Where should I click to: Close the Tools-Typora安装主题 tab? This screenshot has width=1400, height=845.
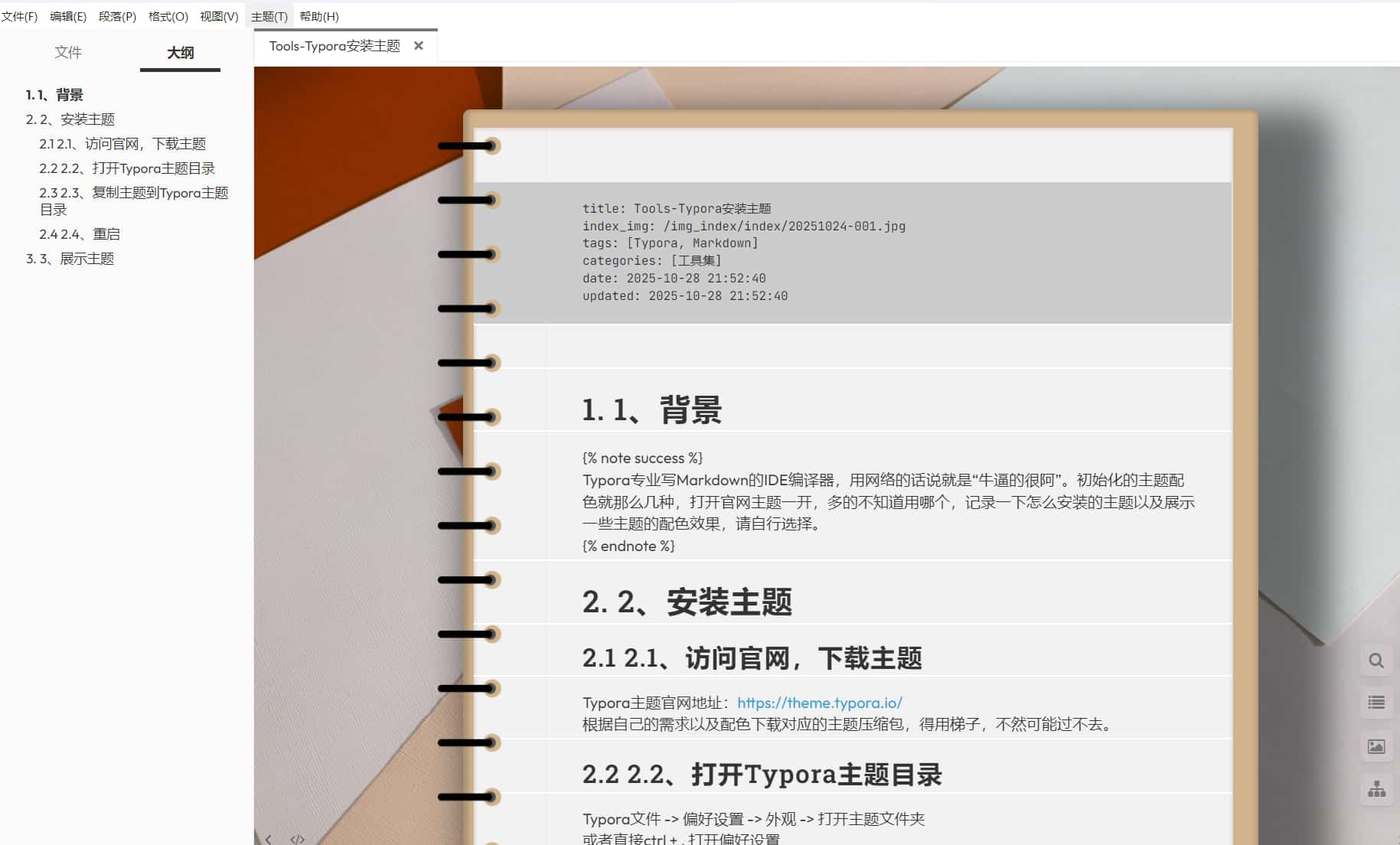point(419,46)
